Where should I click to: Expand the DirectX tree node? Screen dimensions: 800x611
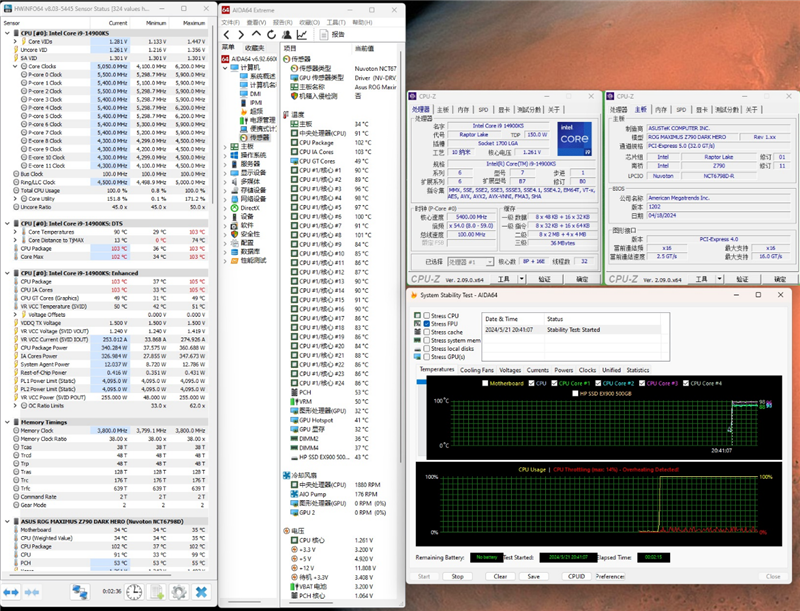pyautogui.click(x=226, y=206)
